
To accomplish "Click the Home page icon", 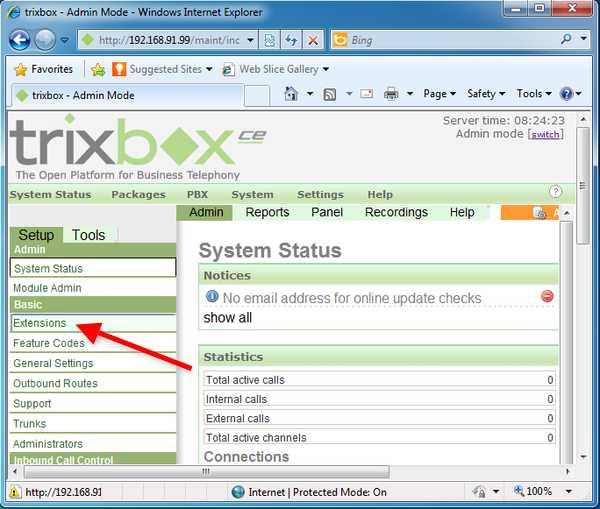I will (291, 94).
